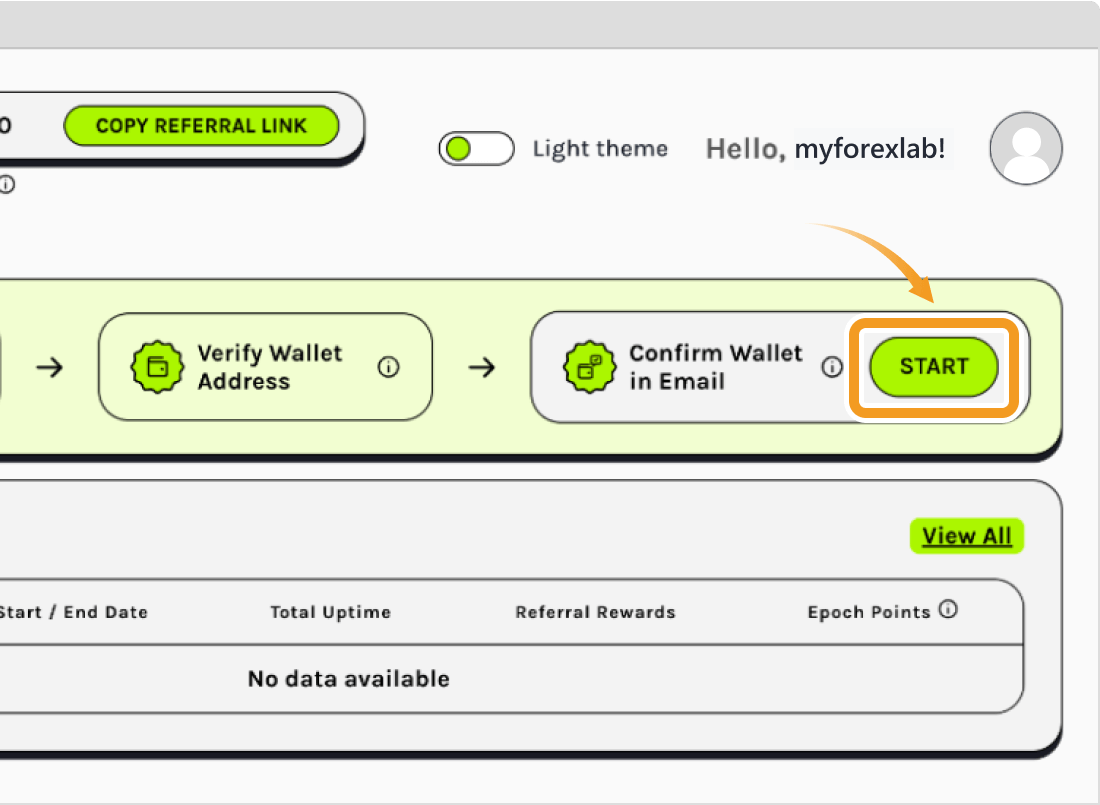The height and width of the screenshot is (805, 1100).
Task: Select the Verify Wallet Address step card
Action: coord(265,367)
